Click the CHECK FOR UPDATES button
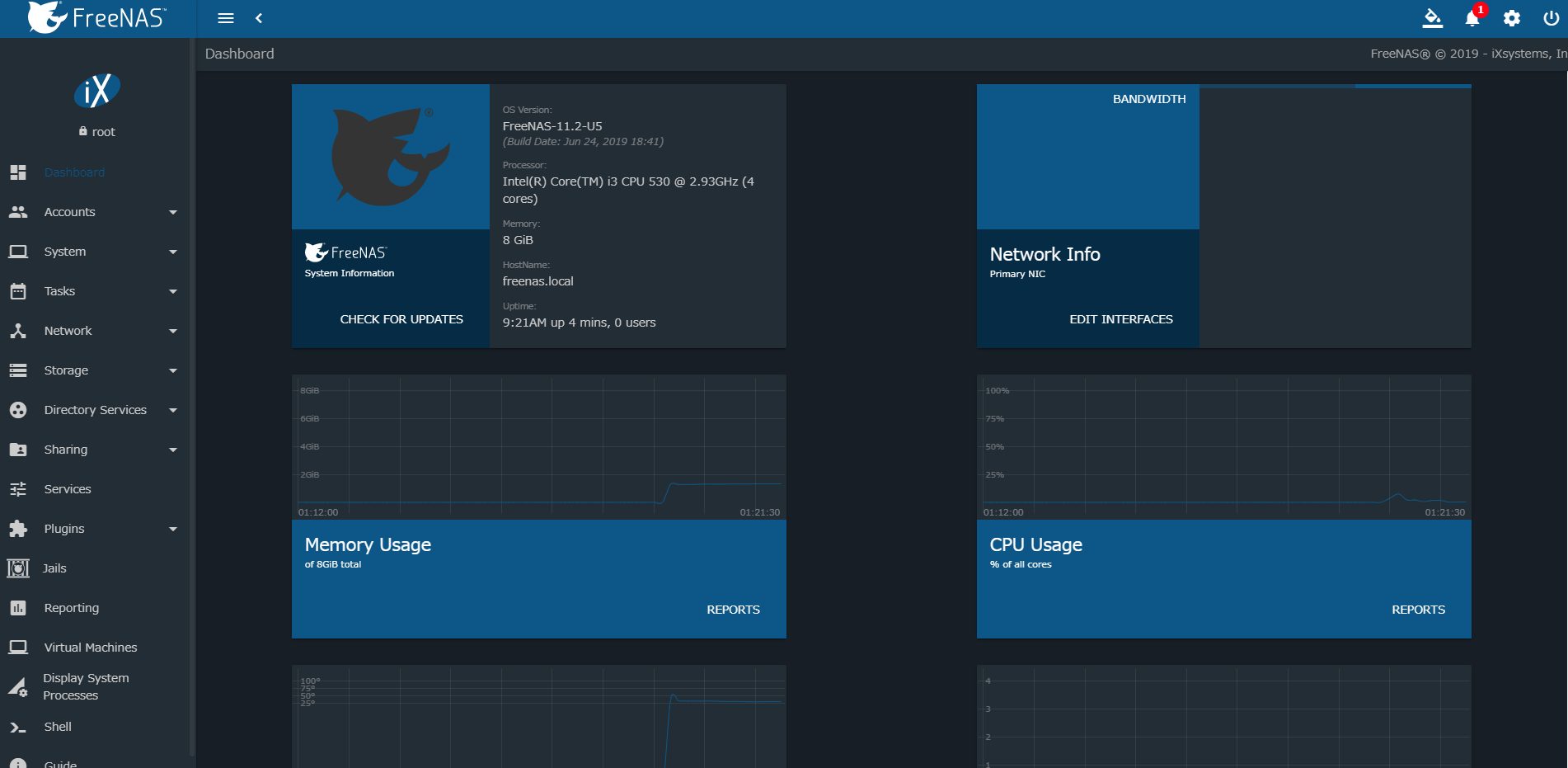1568x768 pixels. point(401,319)
